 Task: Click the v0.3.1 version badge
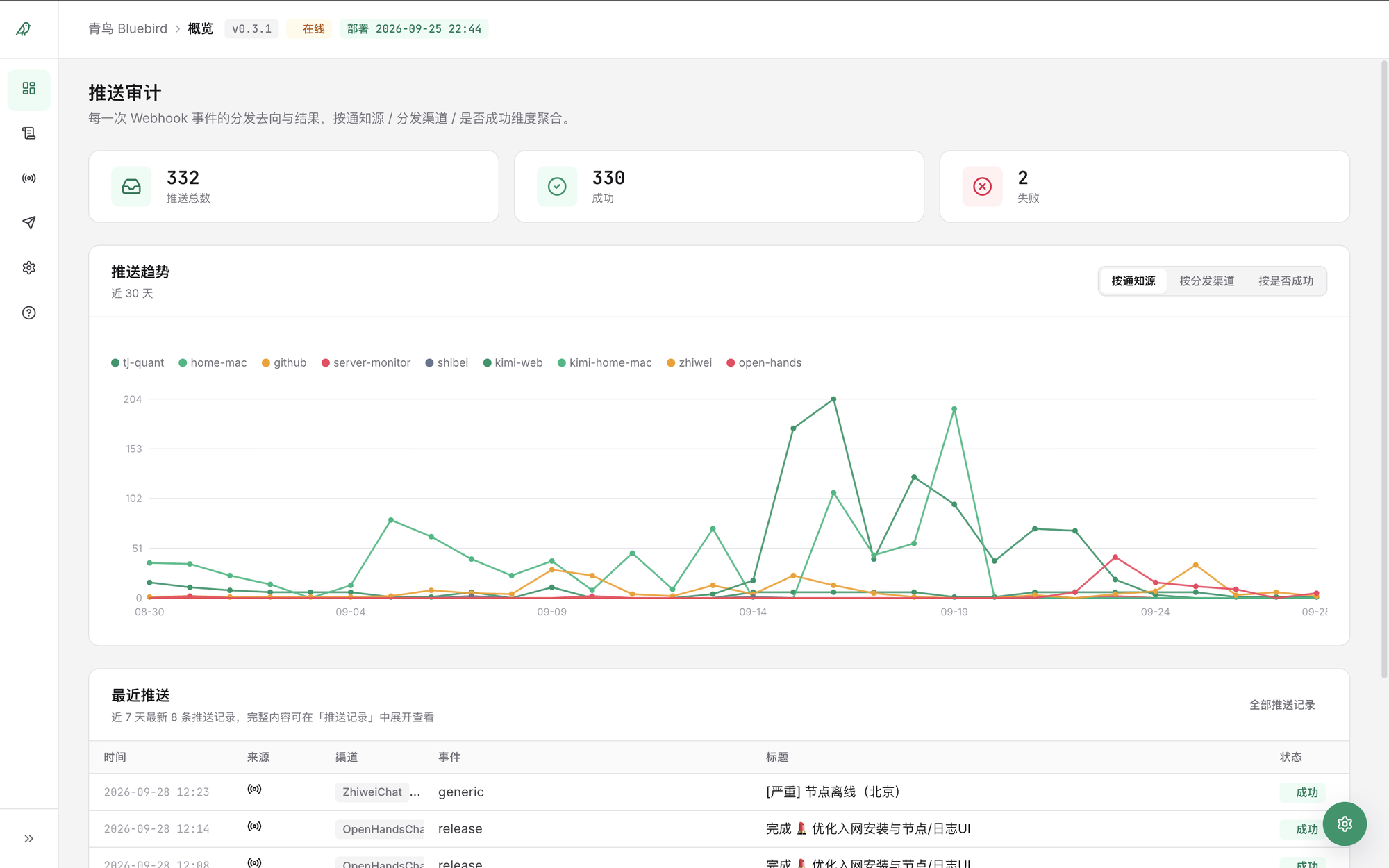251,28
